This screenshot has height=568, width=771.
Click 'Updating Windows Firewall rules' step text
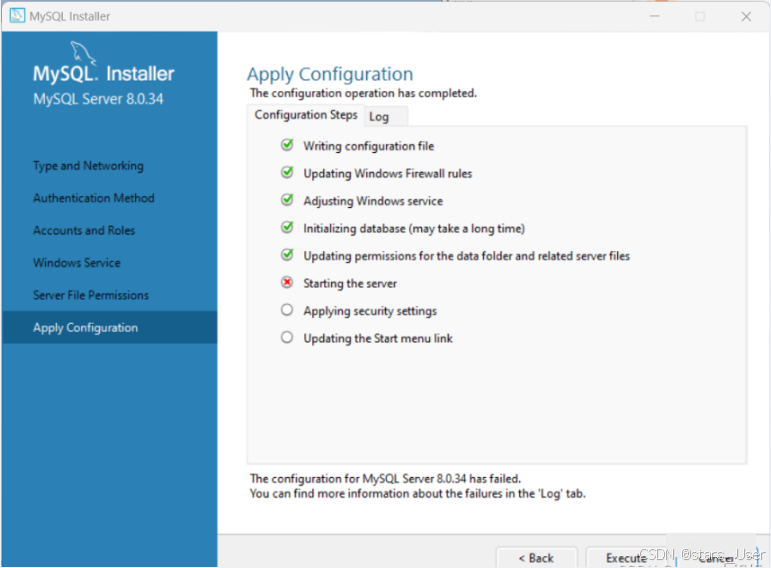tap(387, 174)
